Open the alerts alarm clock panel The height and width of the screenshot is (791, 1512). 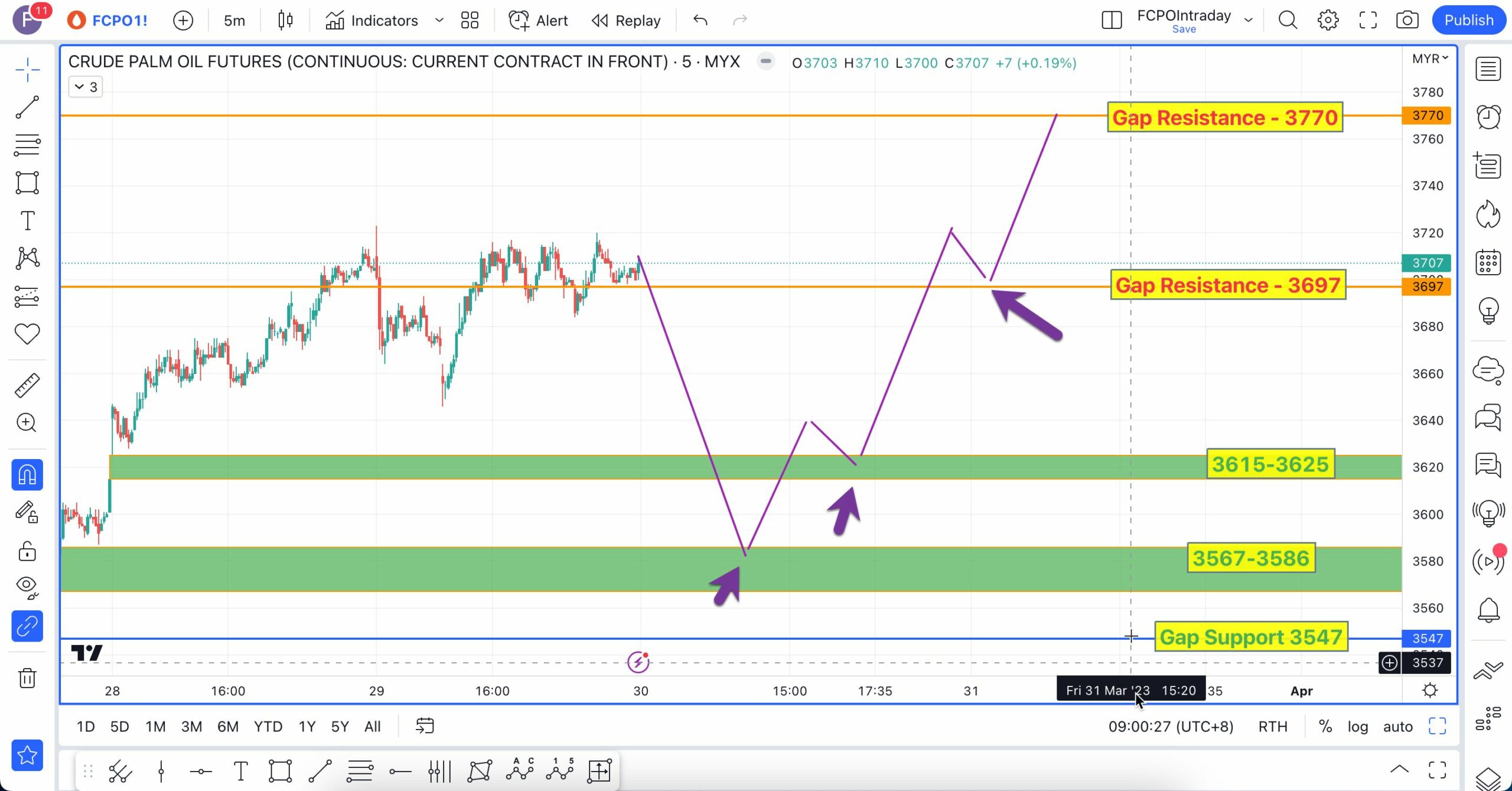[1488, 116]
